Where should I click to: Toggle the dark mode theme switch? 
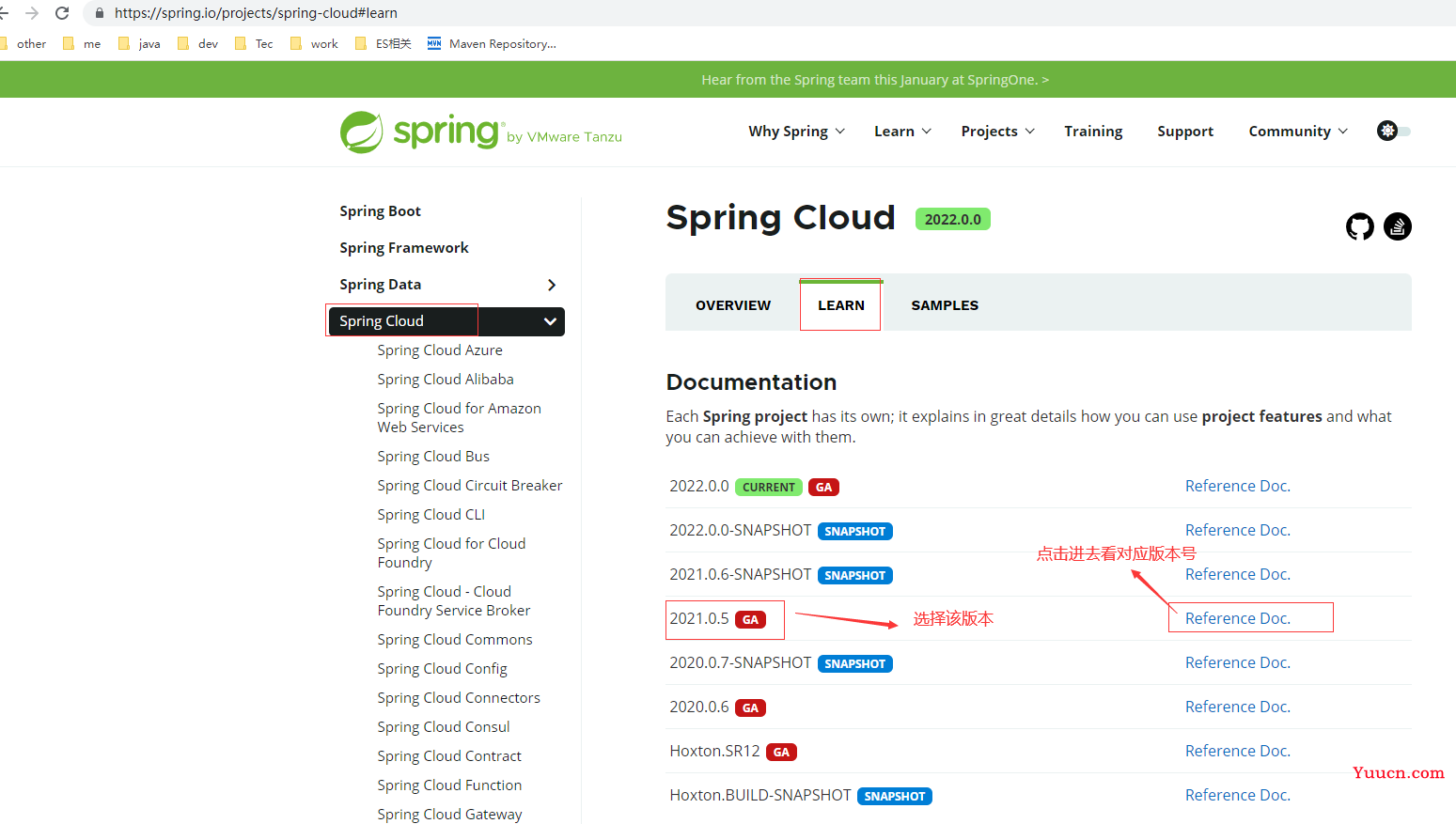click(1394, 131)
